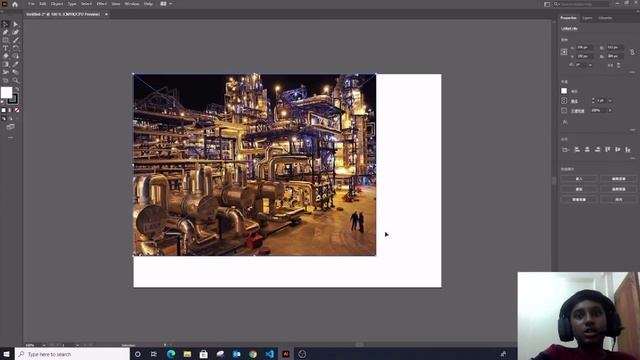Open the Effect menu
This screenshot has height=360, width=640.
click(x=102, y=4)
